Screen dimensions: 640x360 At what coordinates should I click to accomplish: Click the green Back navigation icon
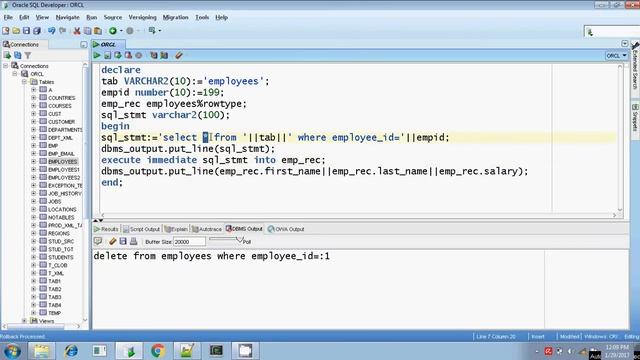113,31
